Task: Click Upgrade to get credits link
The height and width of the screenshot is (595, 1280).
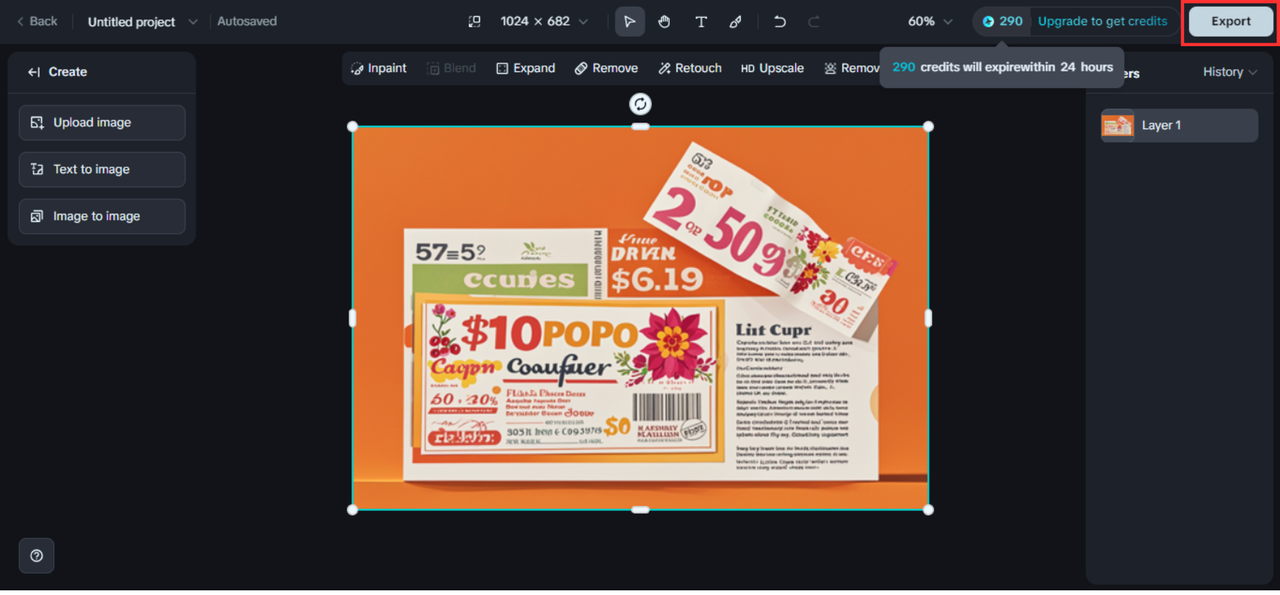Action: (1102, 21)
